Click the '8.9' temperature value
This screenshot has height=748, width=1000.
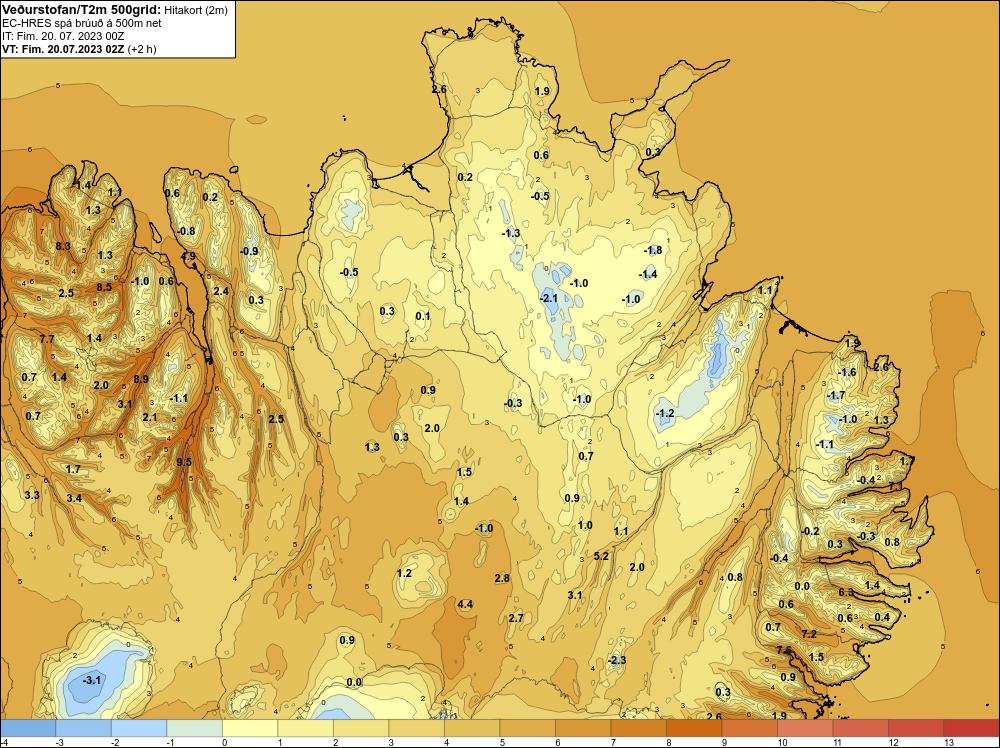tap(141, 379)
